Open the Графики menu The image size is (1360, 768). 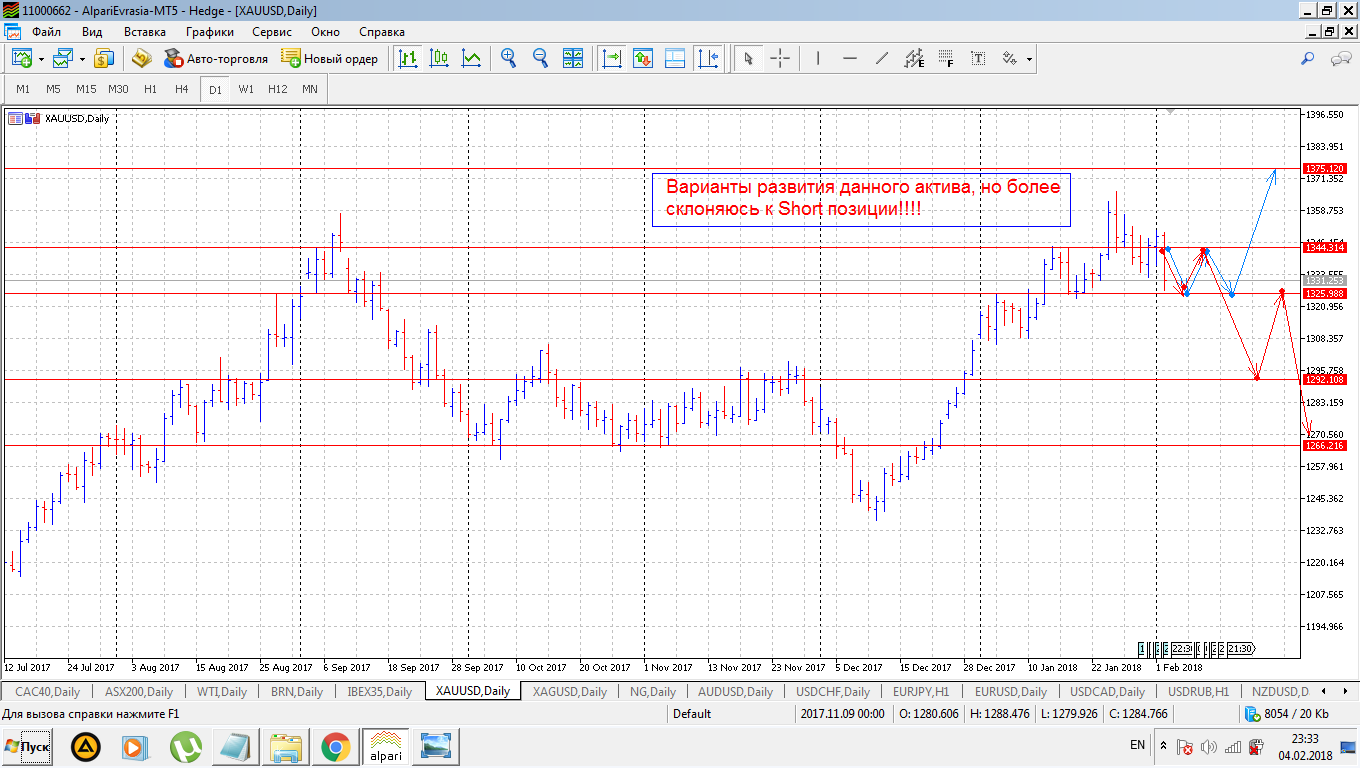[209, 31]
